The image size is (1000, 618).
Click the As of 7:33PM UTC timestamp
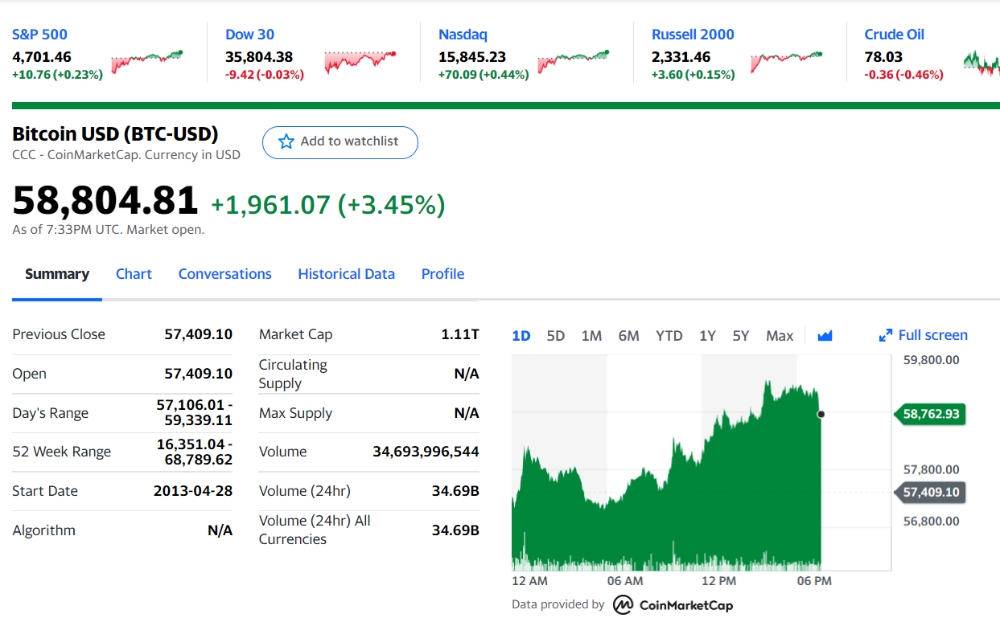click(x=108, y=230)
